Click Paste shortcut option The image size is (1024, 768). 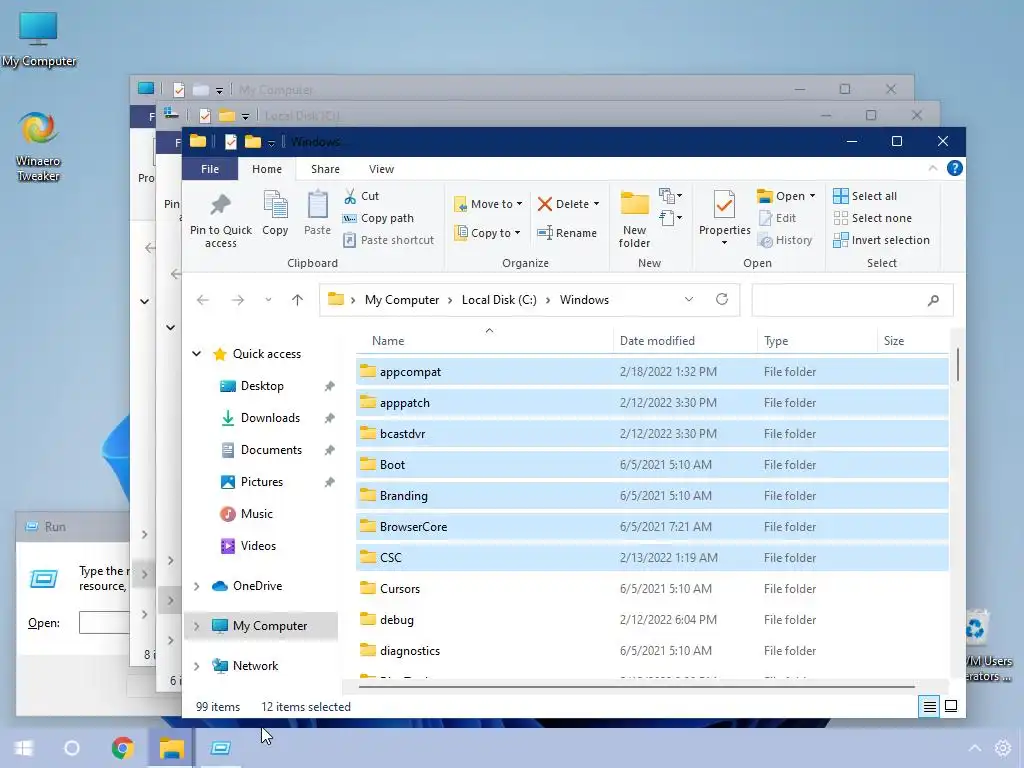click(x=389, y=240)
